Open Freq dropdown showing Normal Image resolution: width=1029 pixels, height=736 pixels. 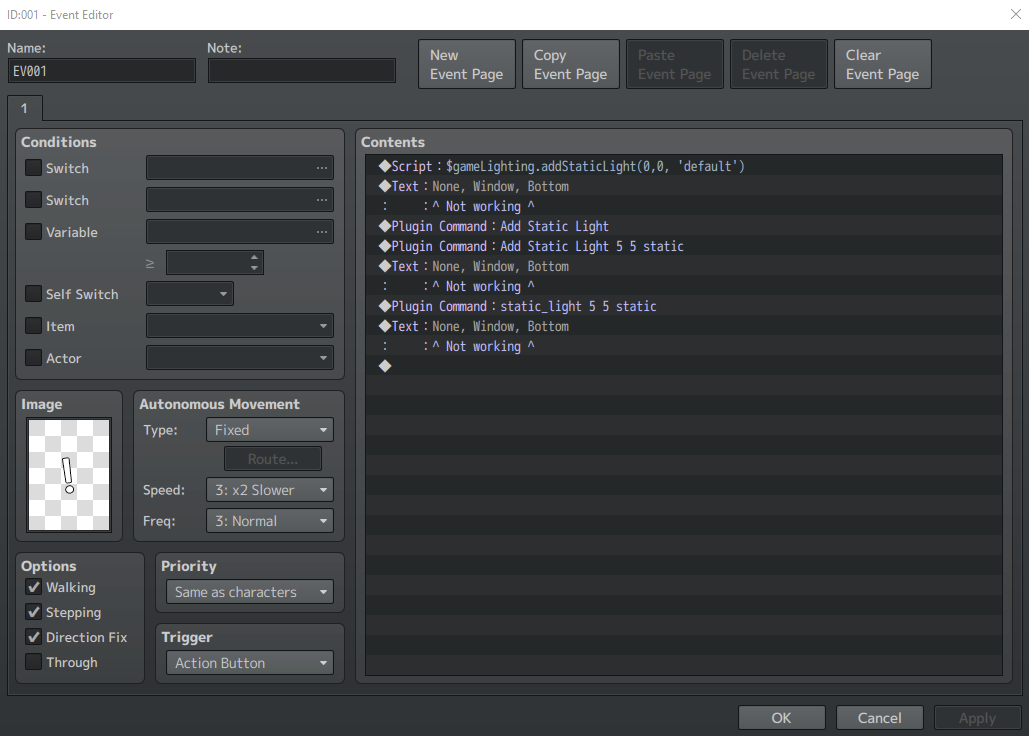pos(270,521)
